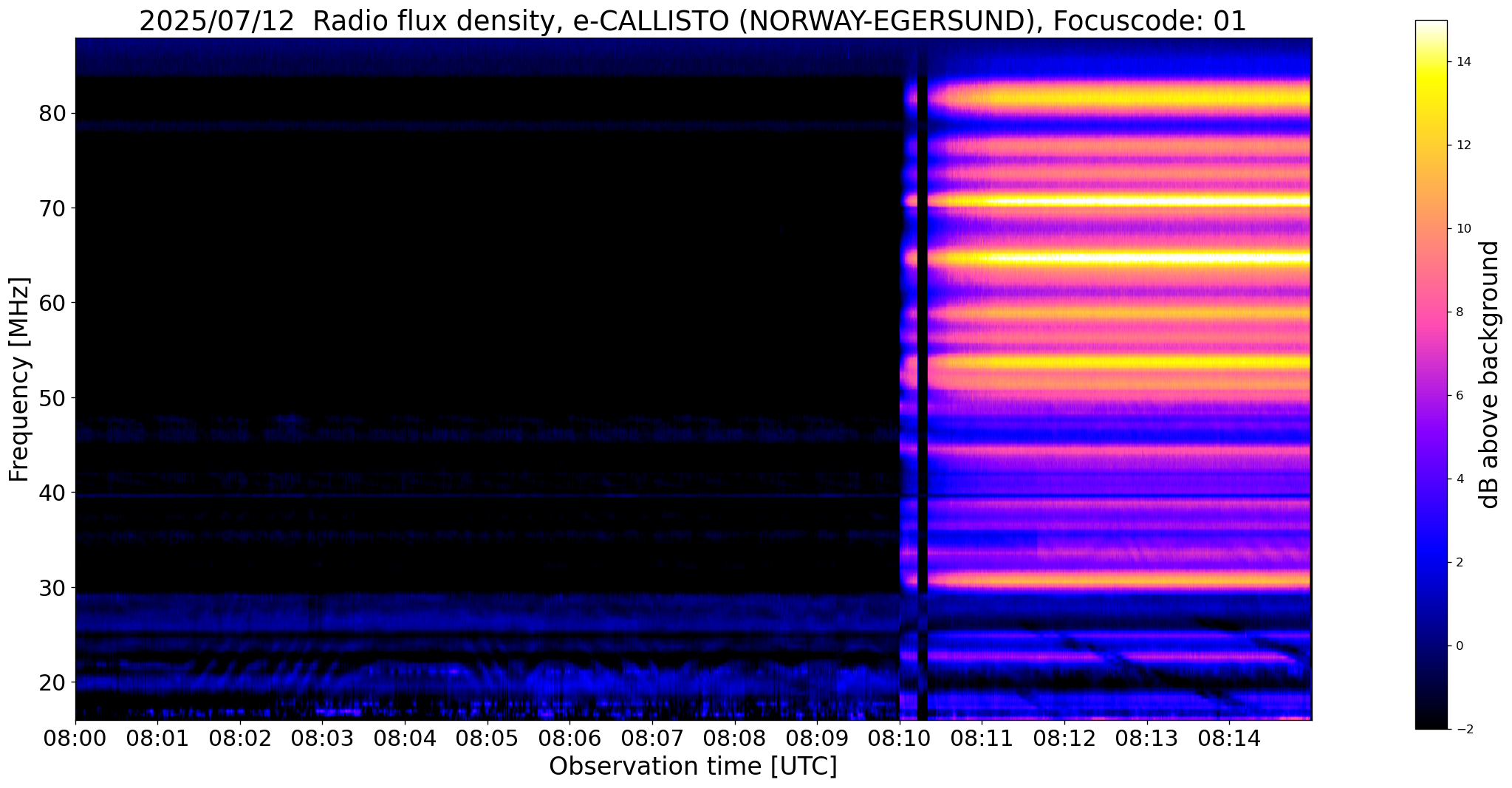Click the 08:02 time tick label
The height and width of the screenshot is (788, 1512).
[x=240, y=738]
